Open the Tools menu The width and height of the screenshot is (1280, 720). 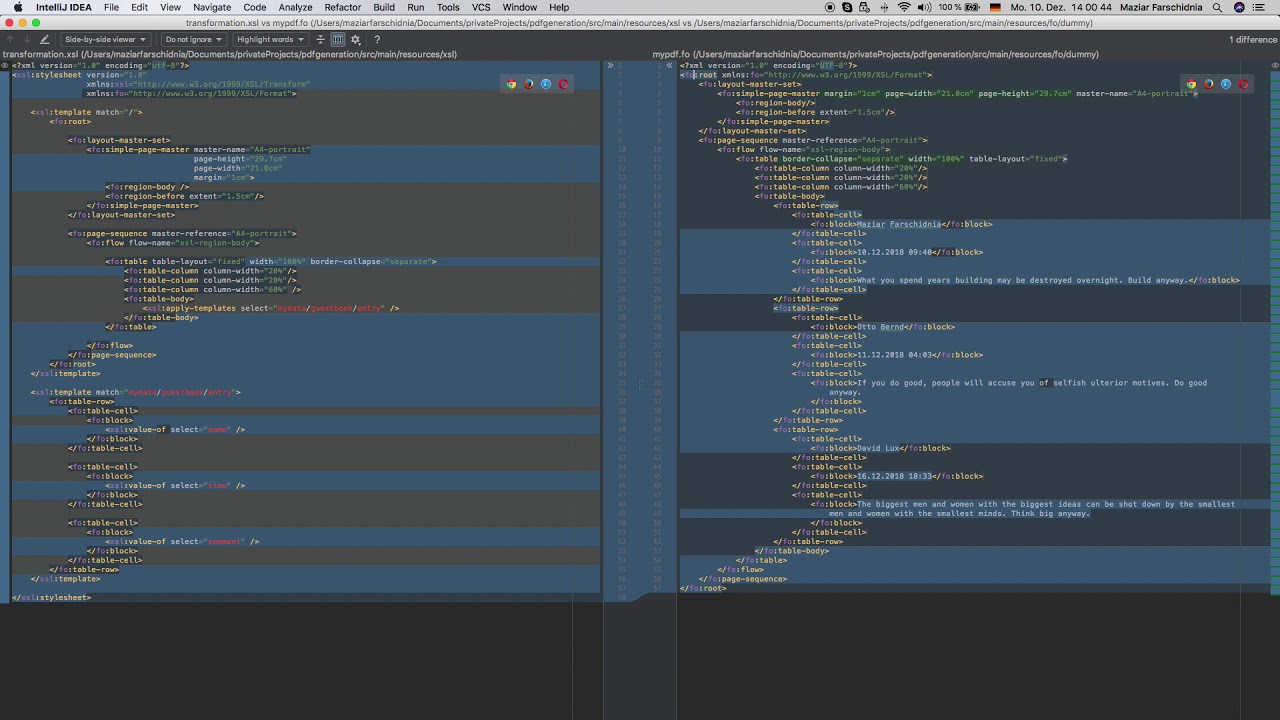click(448, 7)
